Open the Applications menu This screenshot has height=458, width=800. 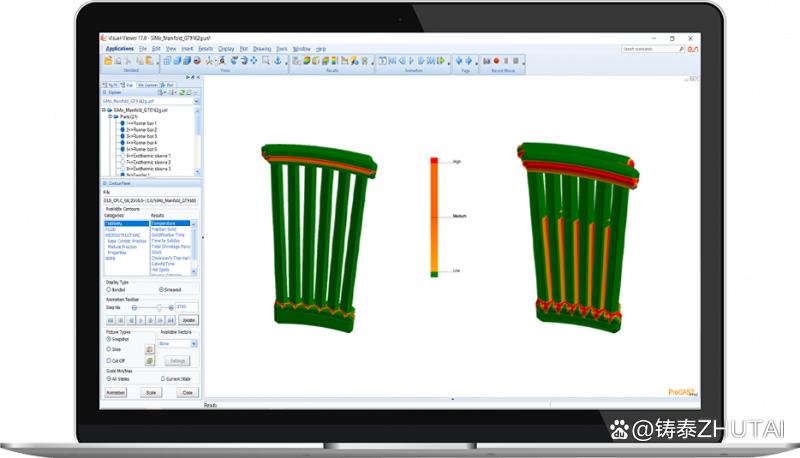click(x=120, y=49)
